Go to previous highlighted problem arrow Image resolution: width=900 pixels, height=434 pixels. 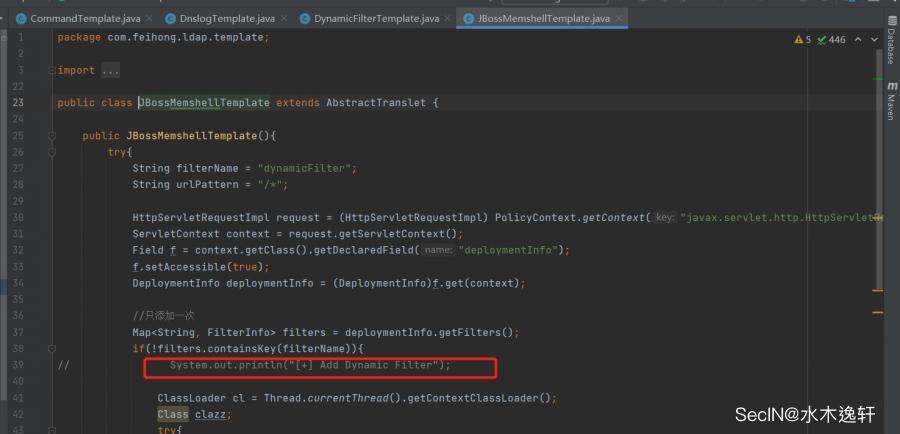tap(858, 39)
